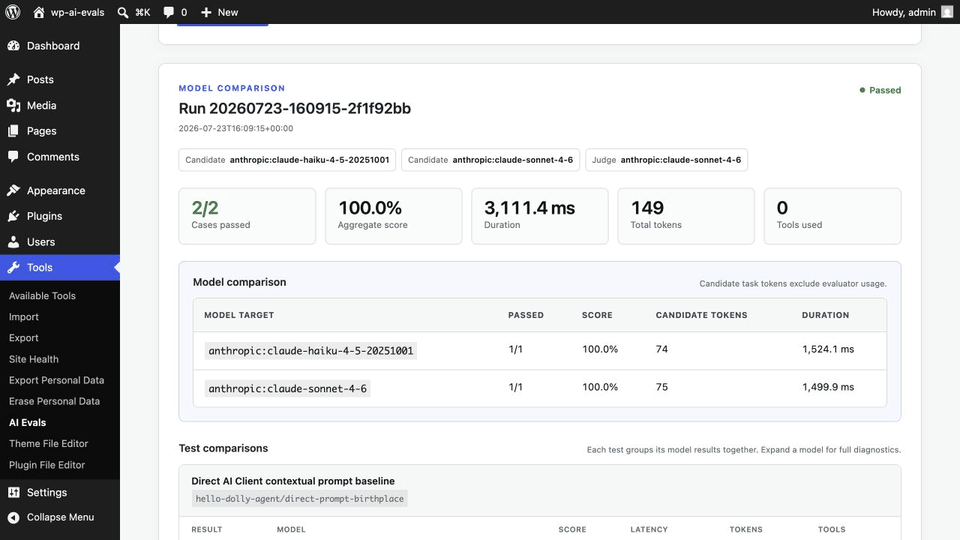
Task: Click the 74 candidate tokens cell
Action: coord(661,349)
